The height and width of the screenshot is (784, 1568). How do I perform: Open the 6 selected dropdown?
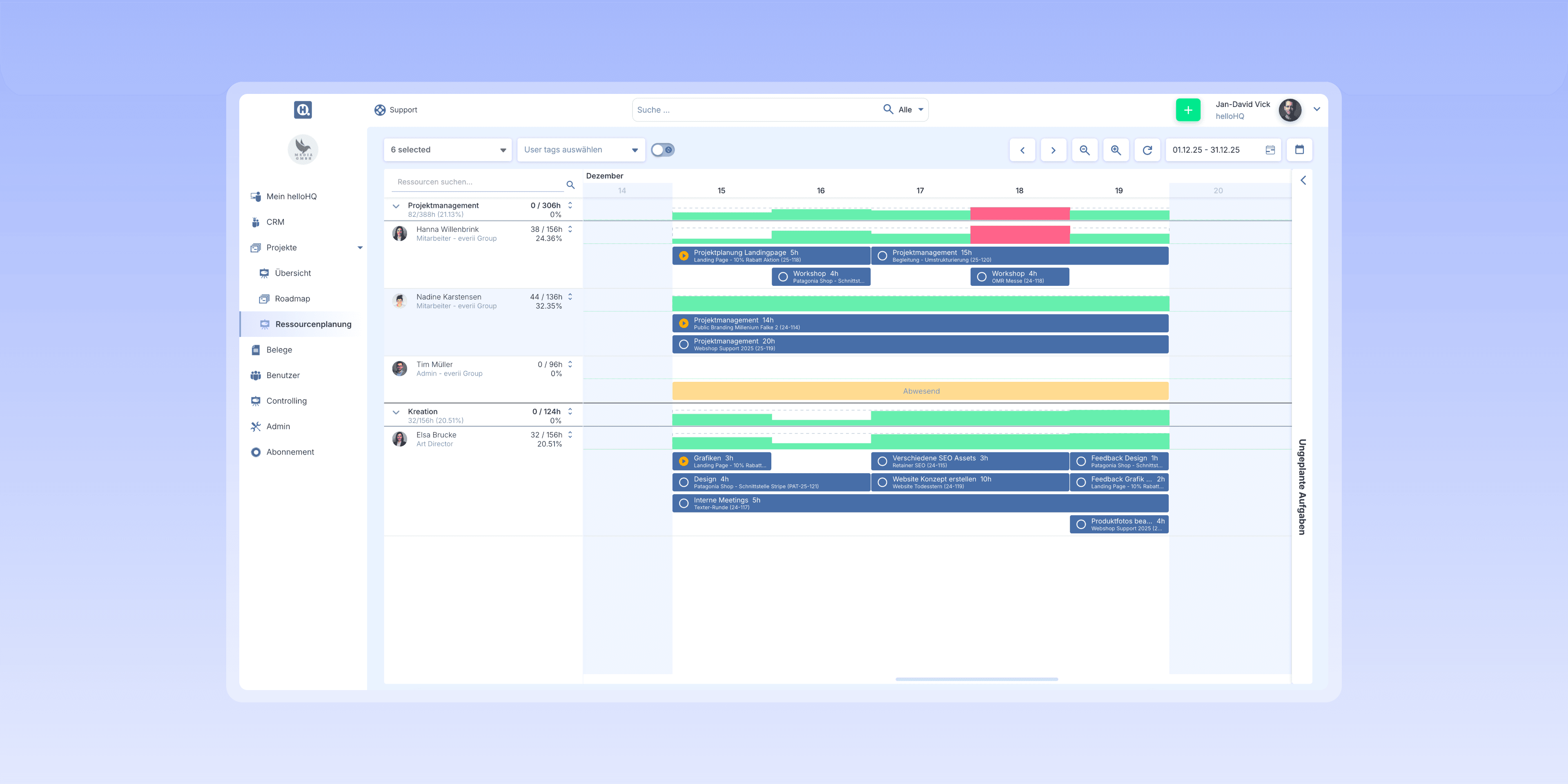448,150
